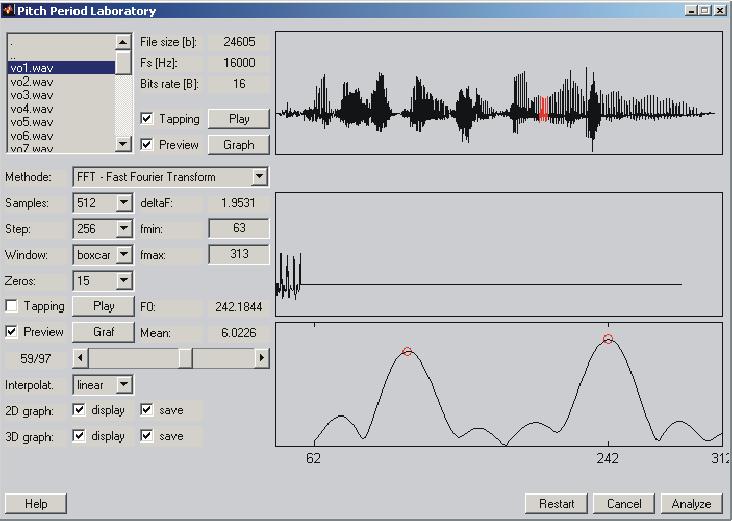Select vo5.wav in the file list
The height and width of the screenshot is (521, 732).
click(61, 122)
